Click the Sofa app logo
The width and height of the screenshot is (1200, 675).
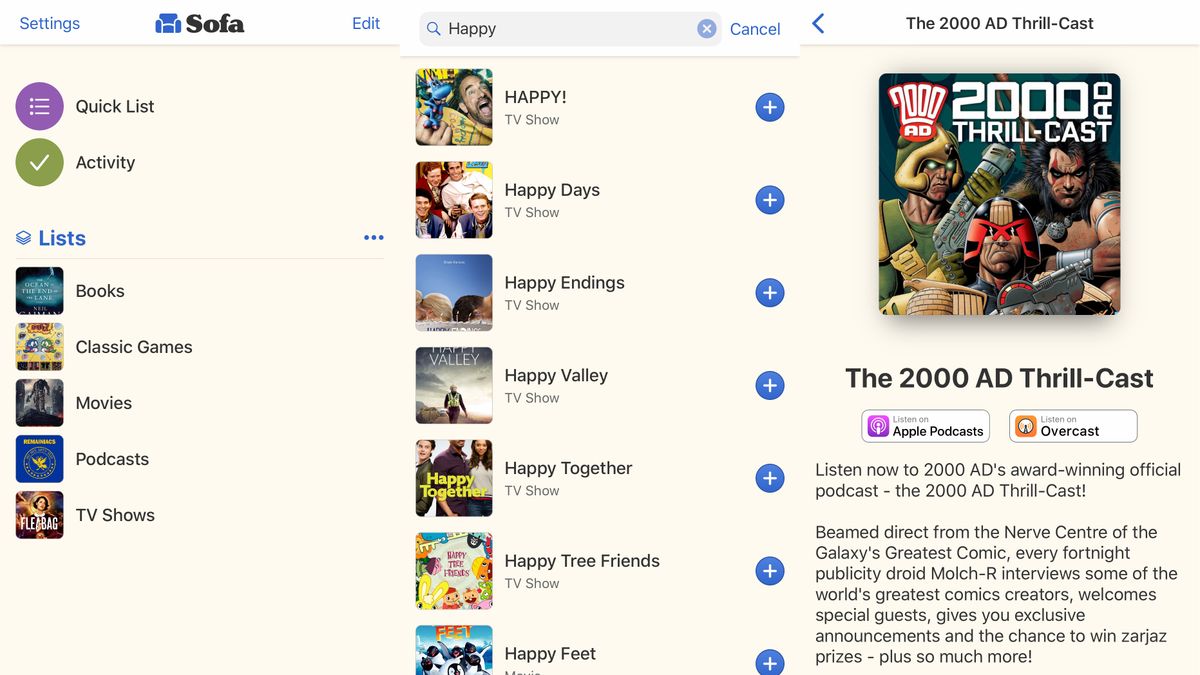click(x=199, y=23)
